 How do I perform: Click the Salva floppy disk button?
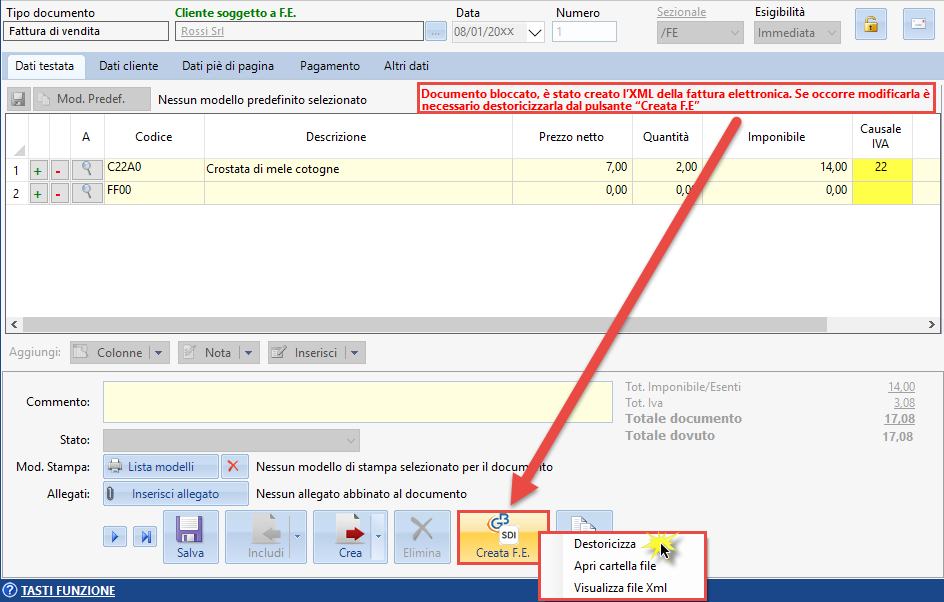(x=190, y=537)
